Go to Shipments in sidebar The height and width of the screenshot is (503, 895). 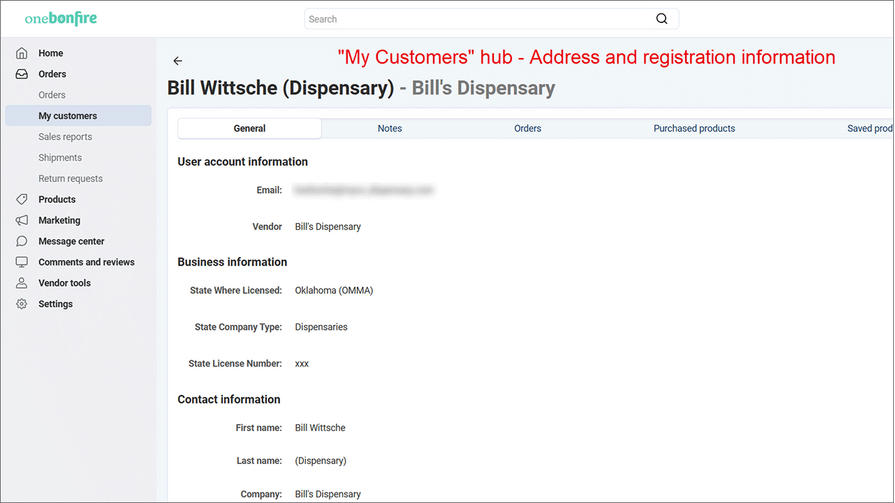[60, 158]
